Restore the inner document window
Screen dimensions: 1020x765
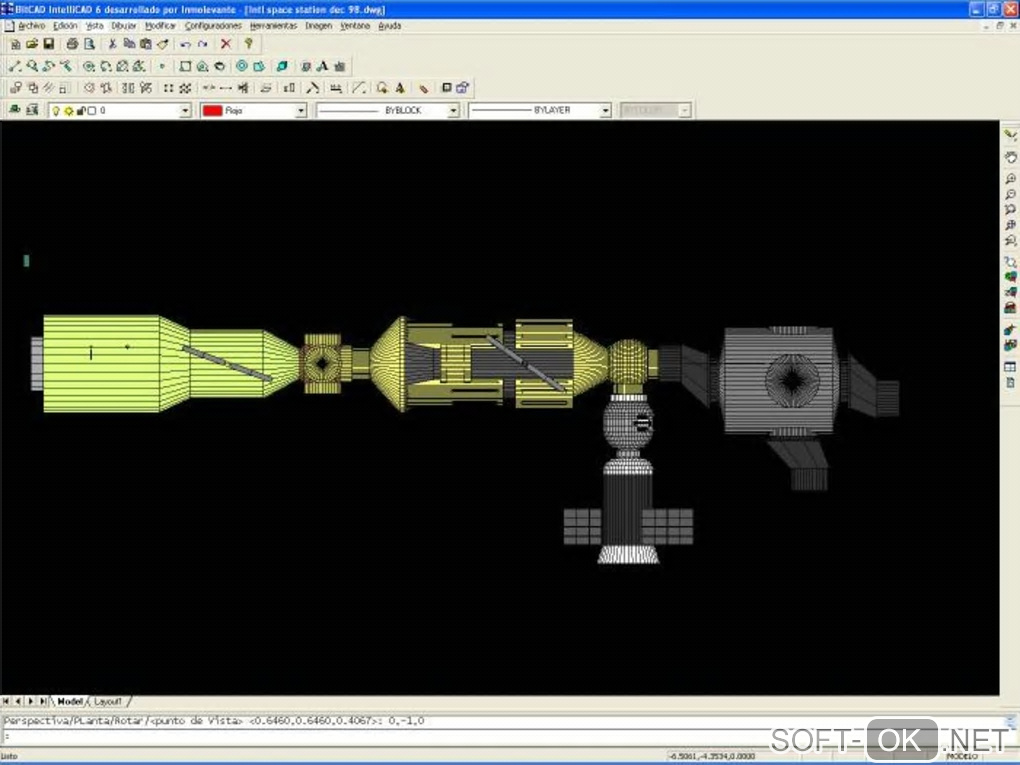(1000, 26)
